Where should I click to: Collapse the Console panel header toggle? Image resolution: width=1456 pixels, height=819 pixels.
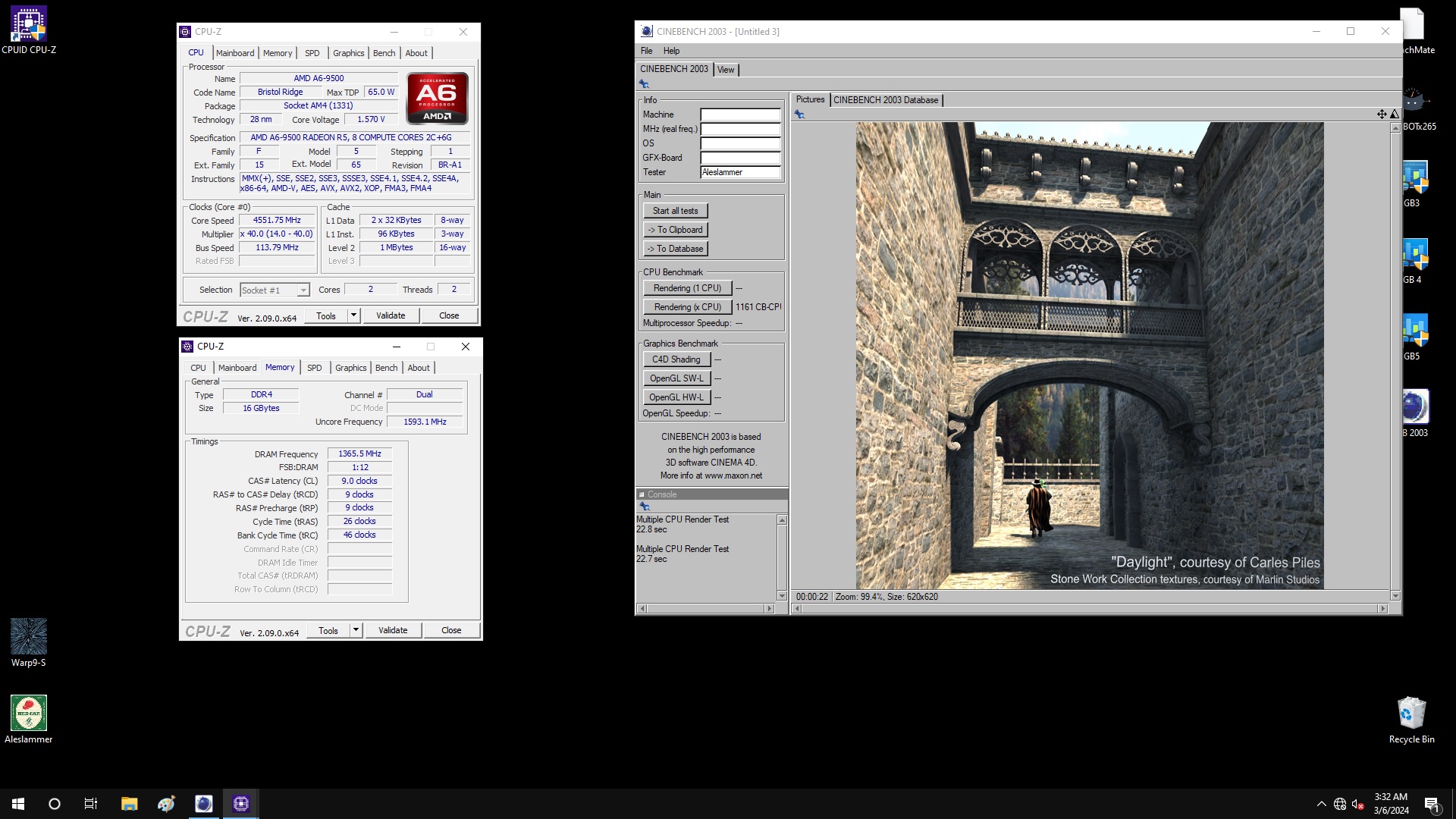(642, 494)
